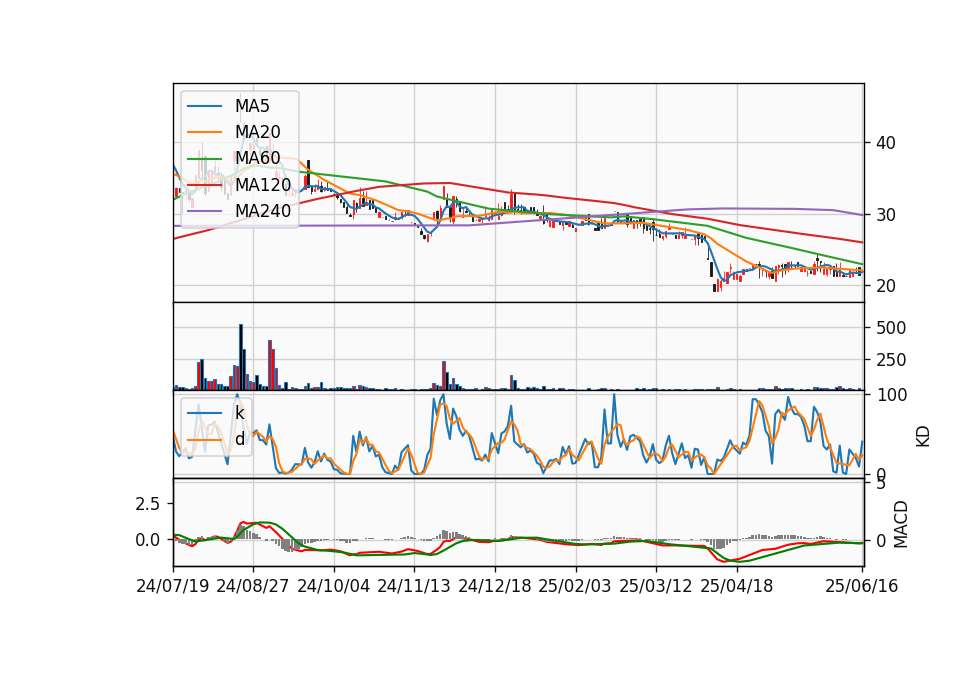Click the volume axis label 500
The image size is (960, 690).
click(891, 328)
